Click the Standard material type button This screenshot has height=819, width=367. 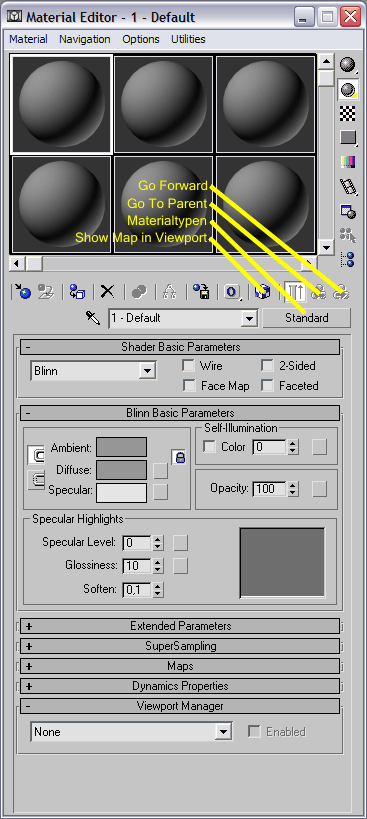[x=306, y=318]
